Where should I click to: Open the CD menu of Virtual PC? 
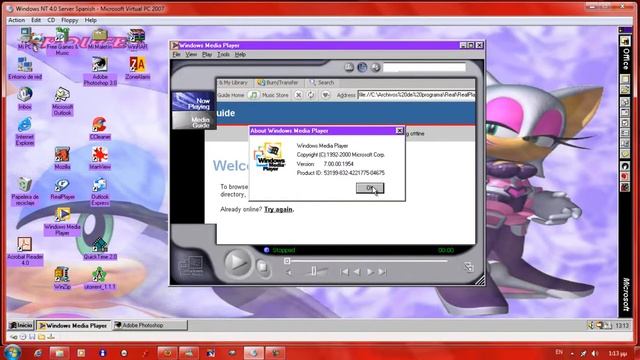(x=51, y=20)
